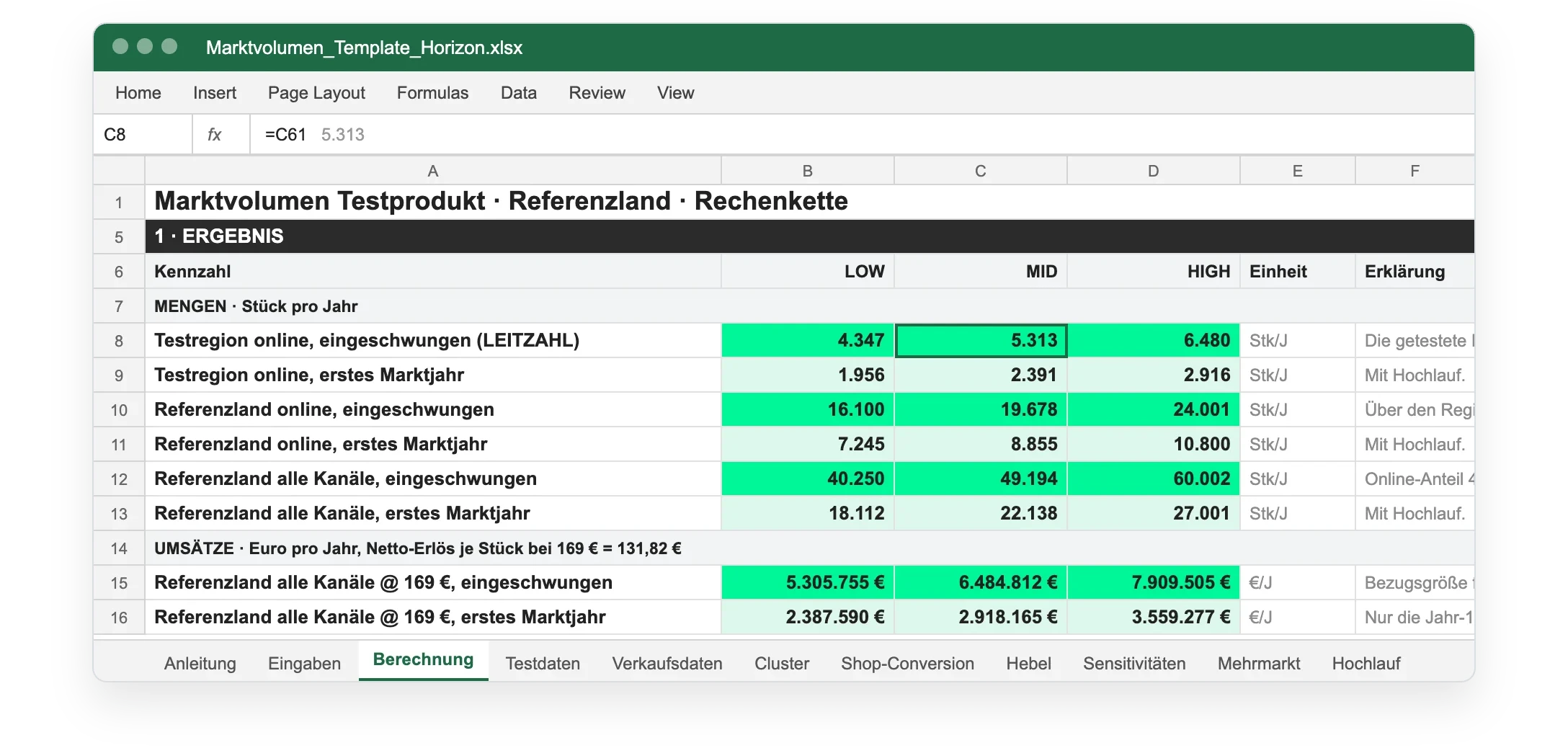The image size is (1568, 748).
Task: Switch to the Hebel sheet
Action: [1028, 664]
